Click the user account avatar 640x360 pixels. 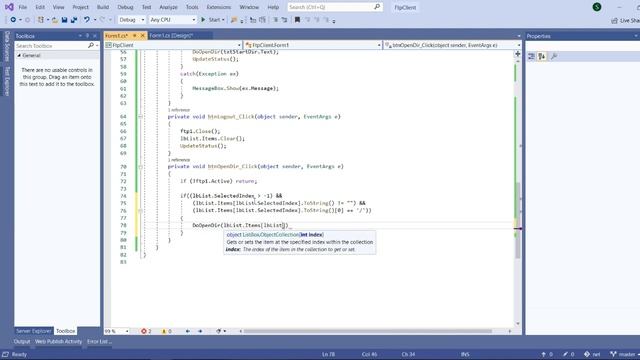(x=597, y=7)
